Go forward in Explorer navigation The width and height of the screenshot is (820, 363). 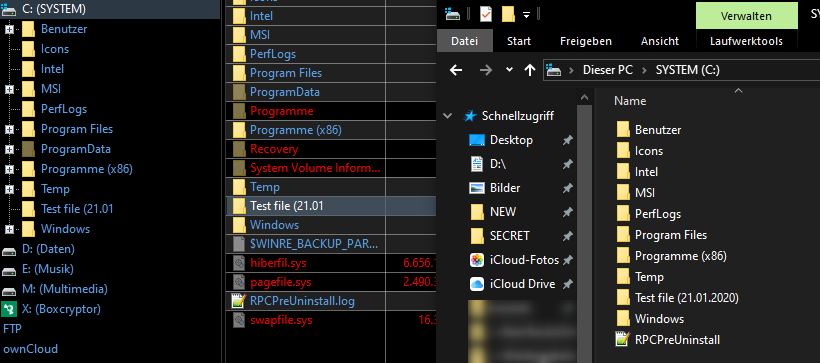click(x=486, y=70)
